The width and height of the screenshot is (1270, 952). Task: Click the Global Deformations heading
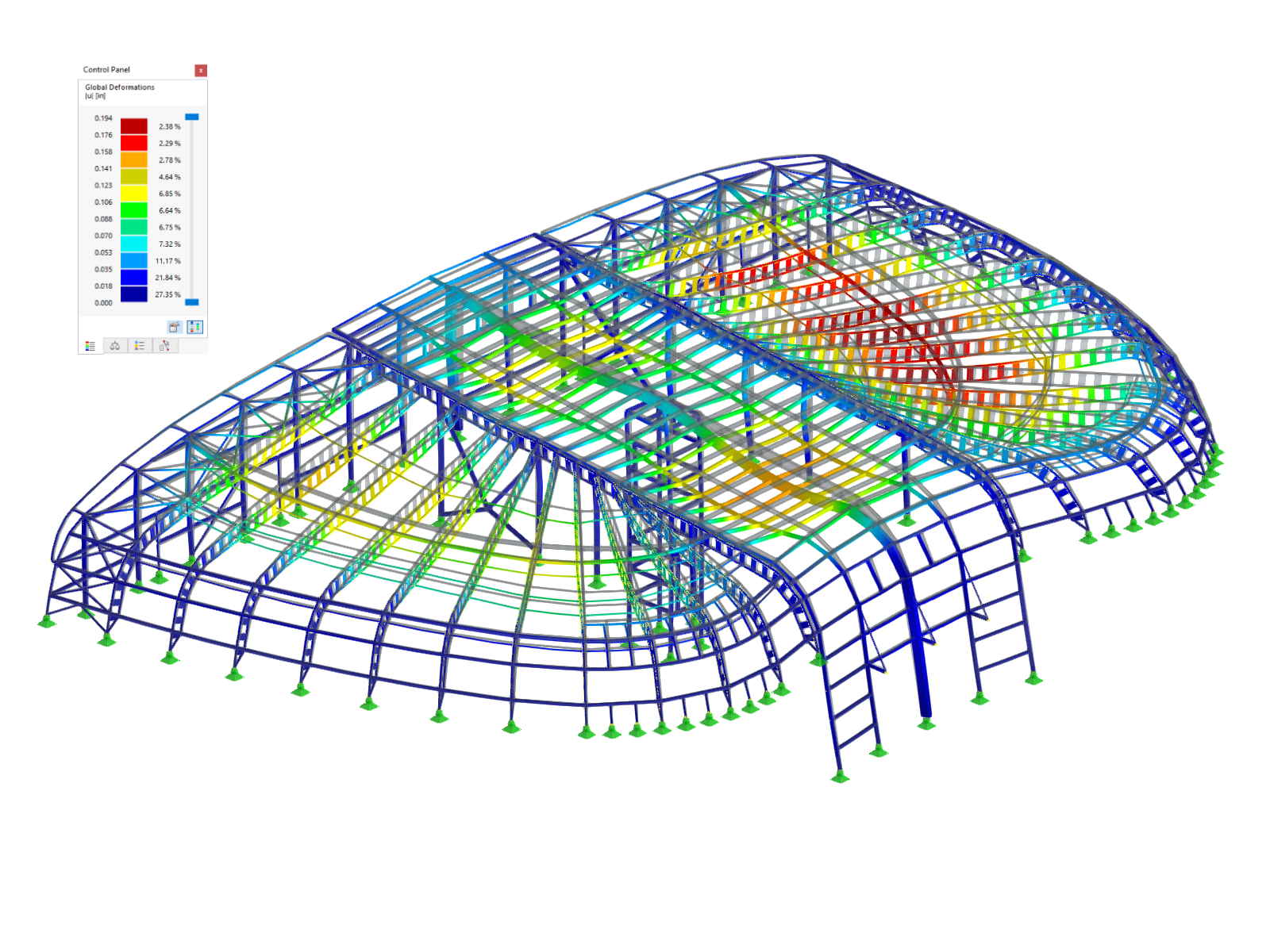pyautogui.click(x=120, y=87)
